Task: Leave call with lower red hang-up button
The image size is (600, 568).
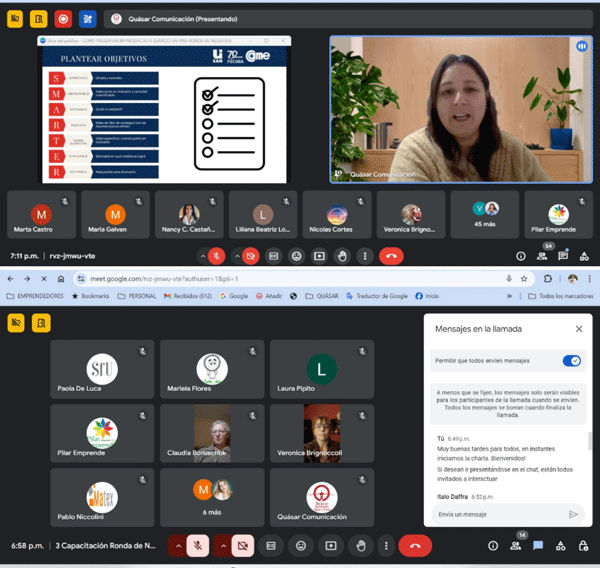Action: [414, 546]
